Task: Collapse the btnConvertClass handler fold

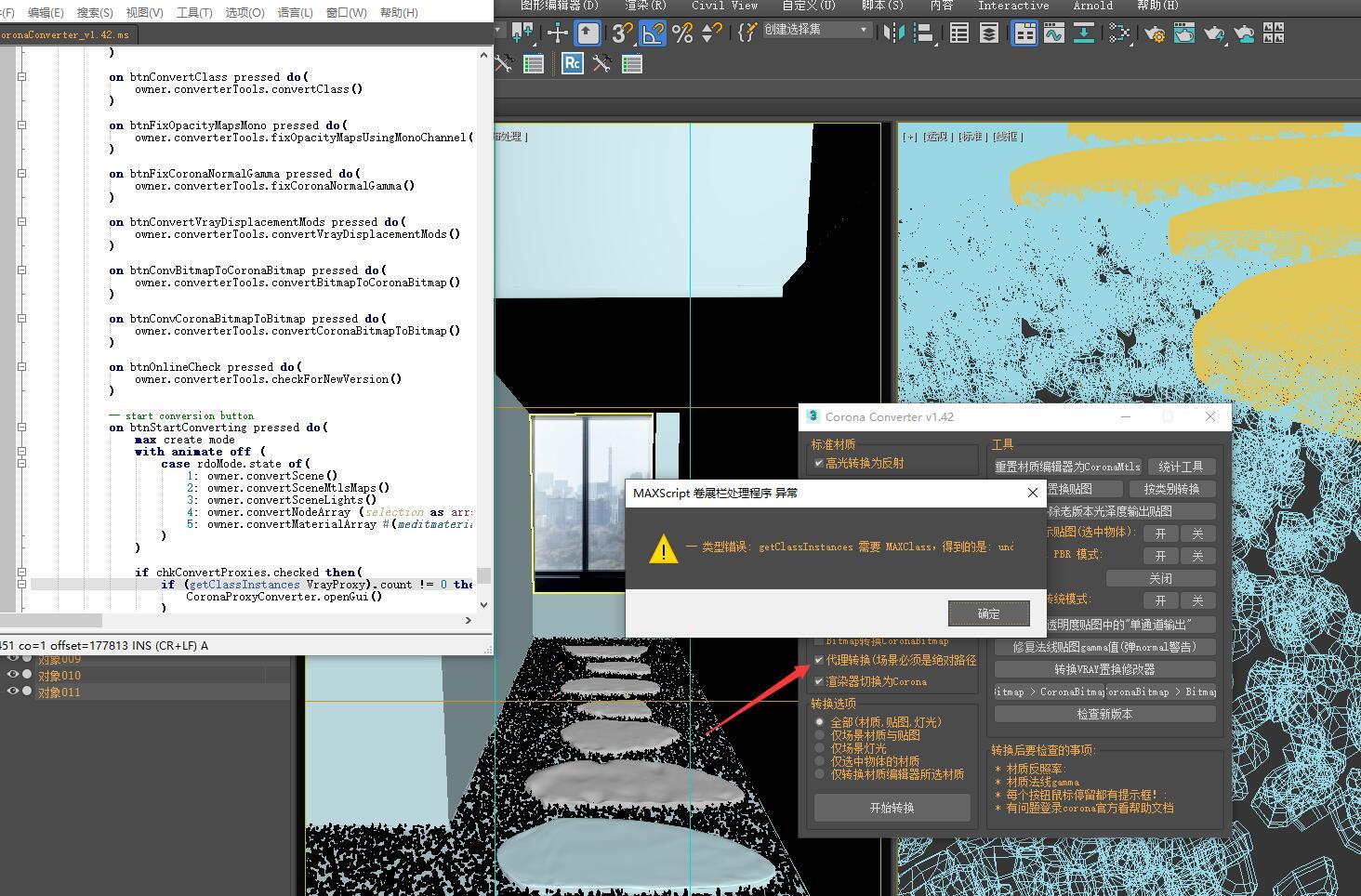Action: (21, 77)
